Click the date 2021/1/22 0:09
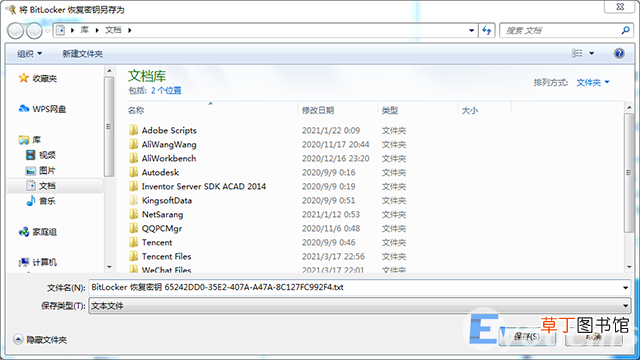640x360 pixels. [331, 131]
